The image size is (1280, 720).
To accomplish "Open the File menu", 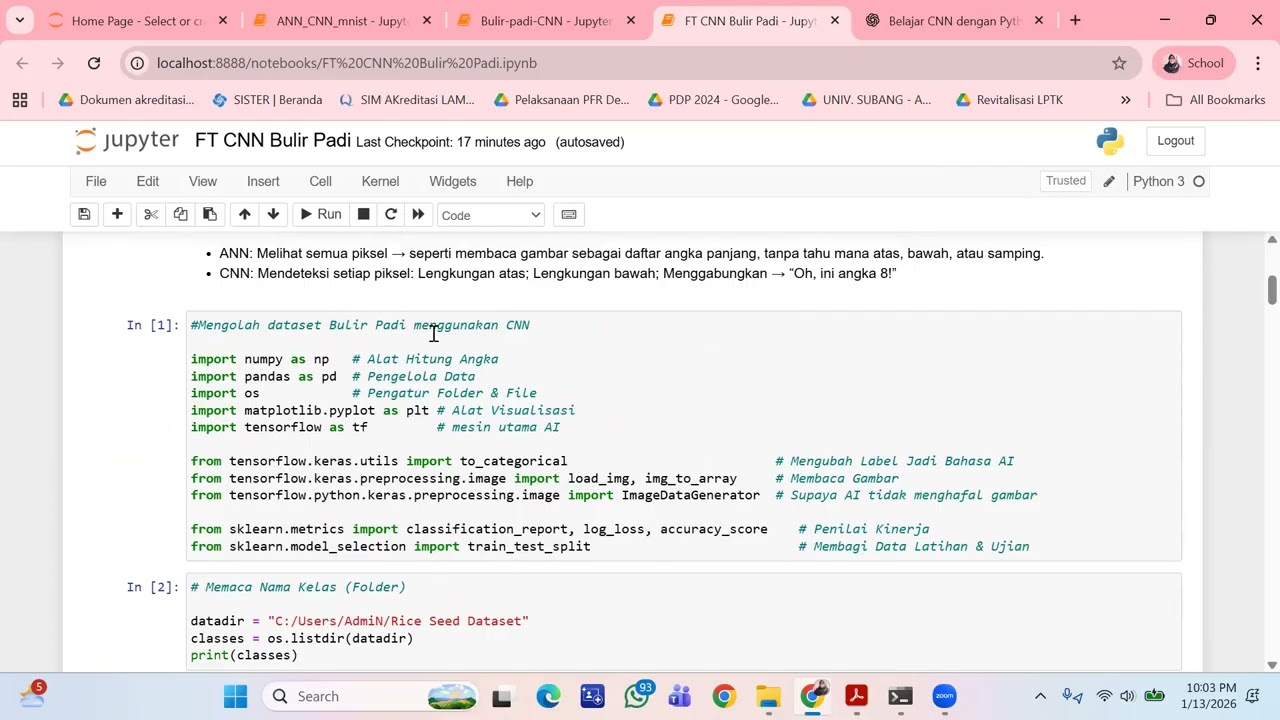I will (x=96, y=181).
